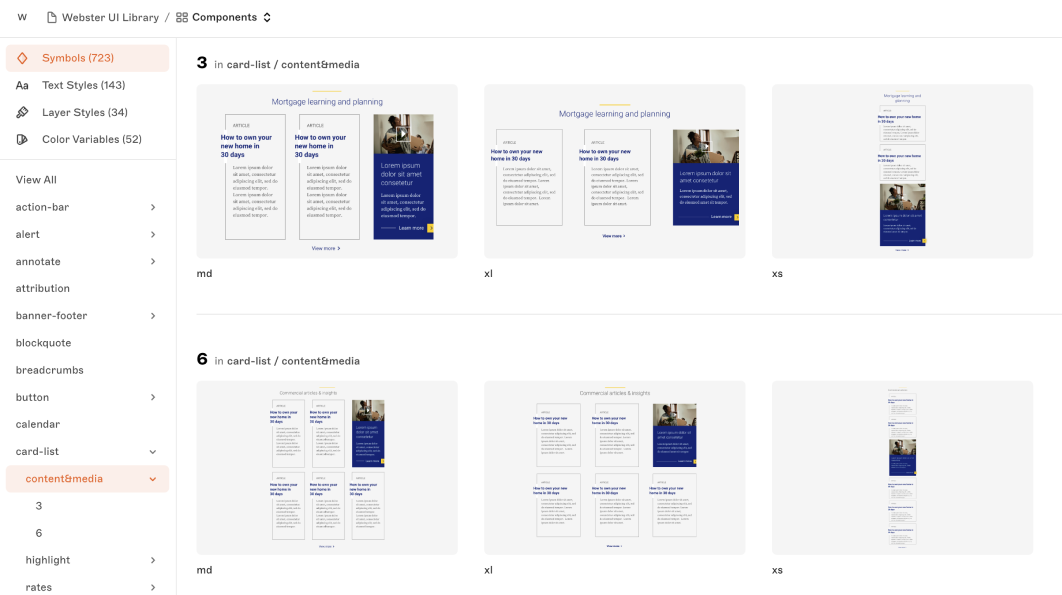Select the calendar component
1062x595 pixels.
38,424
